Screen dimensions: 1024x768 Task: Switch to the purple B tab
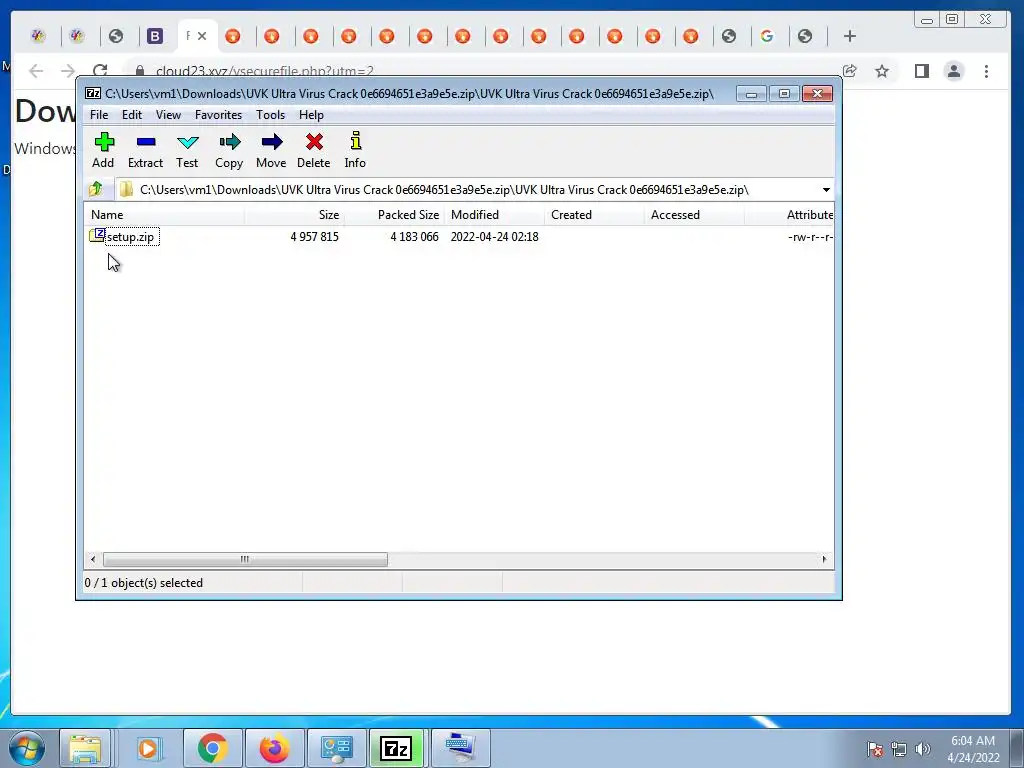[155, 36]
